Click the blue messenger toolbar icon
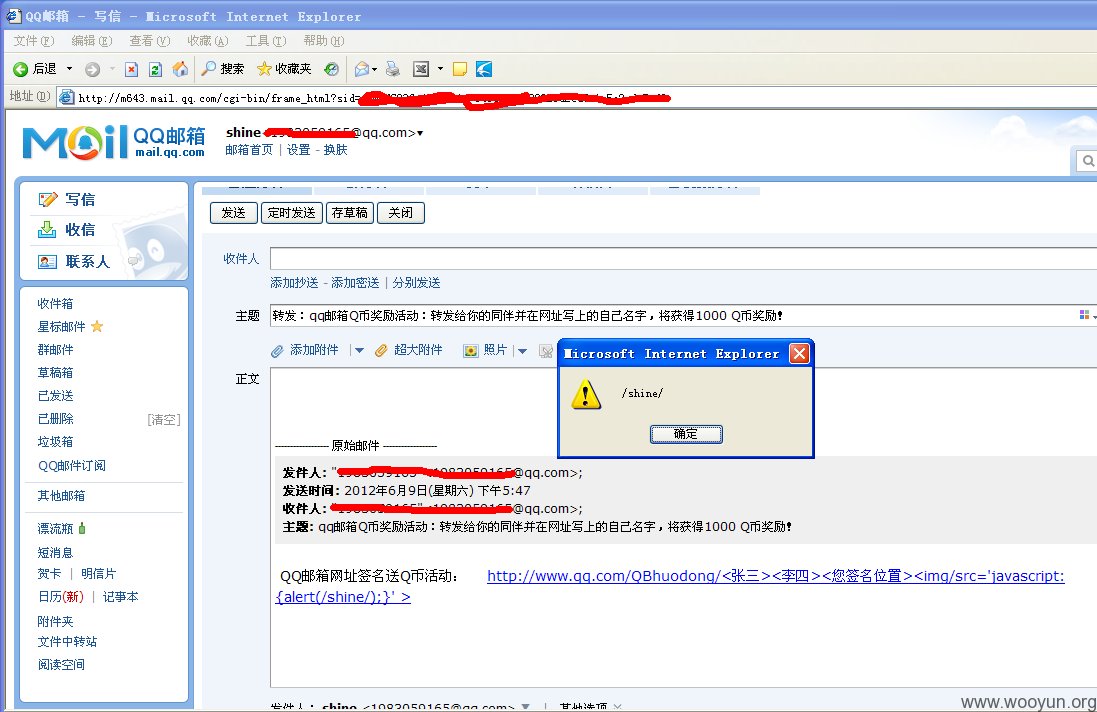The width and height of the screenshot is (1097, 712). [484, 69]
